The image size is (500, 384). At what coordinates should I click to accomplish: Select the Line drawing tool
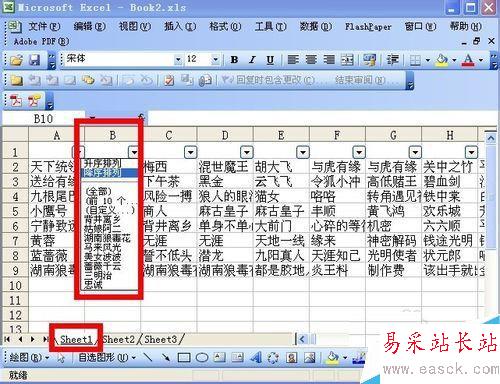point(147,358)
